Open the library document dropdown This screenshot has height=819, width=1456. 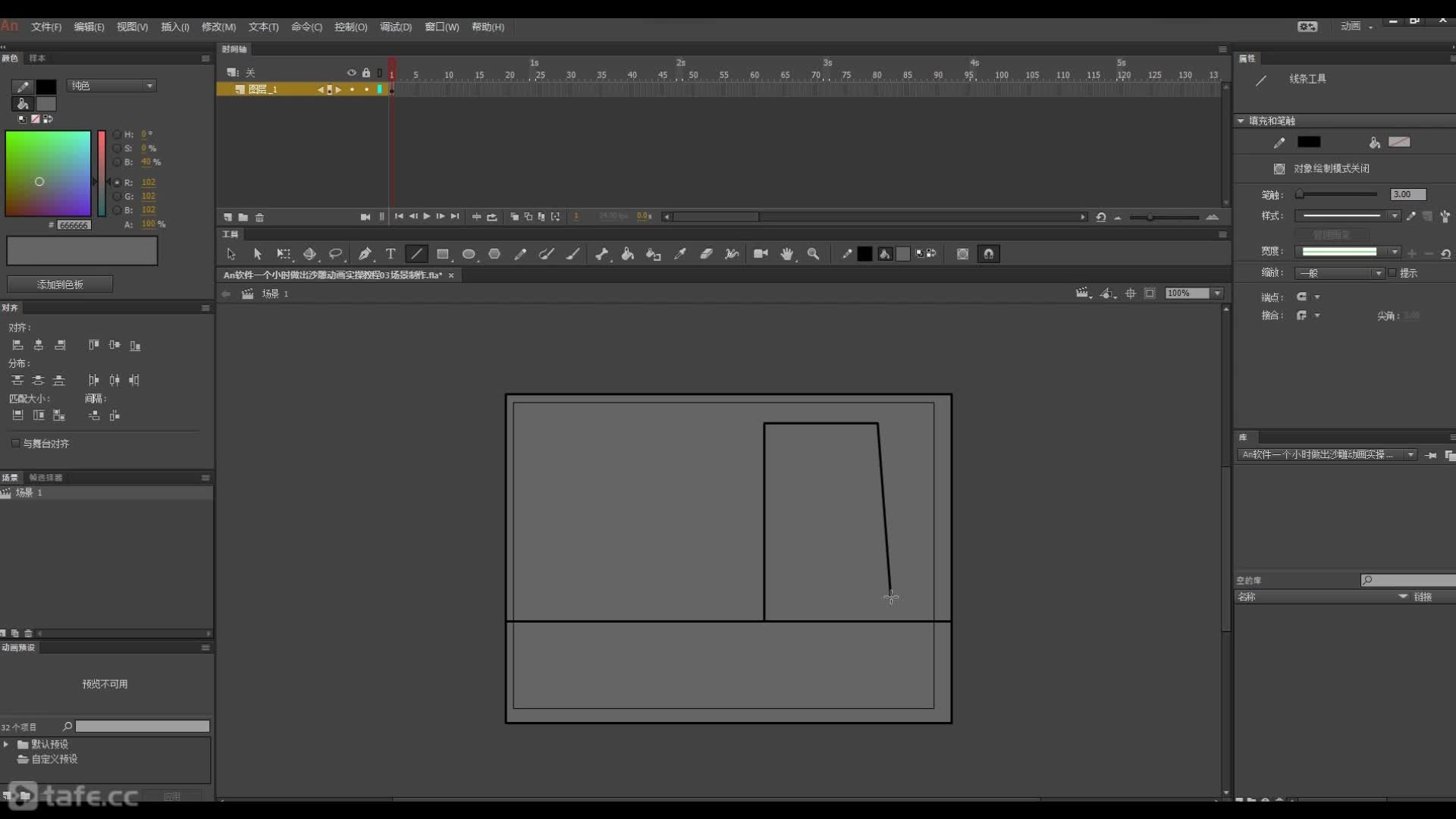[1326, 455]
